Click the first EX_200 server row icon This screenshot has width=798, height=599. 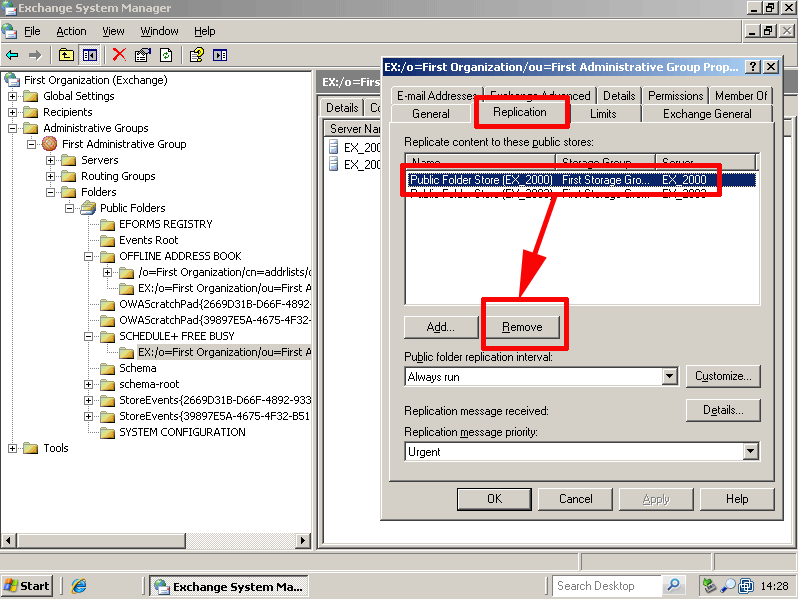click(334, 148)
